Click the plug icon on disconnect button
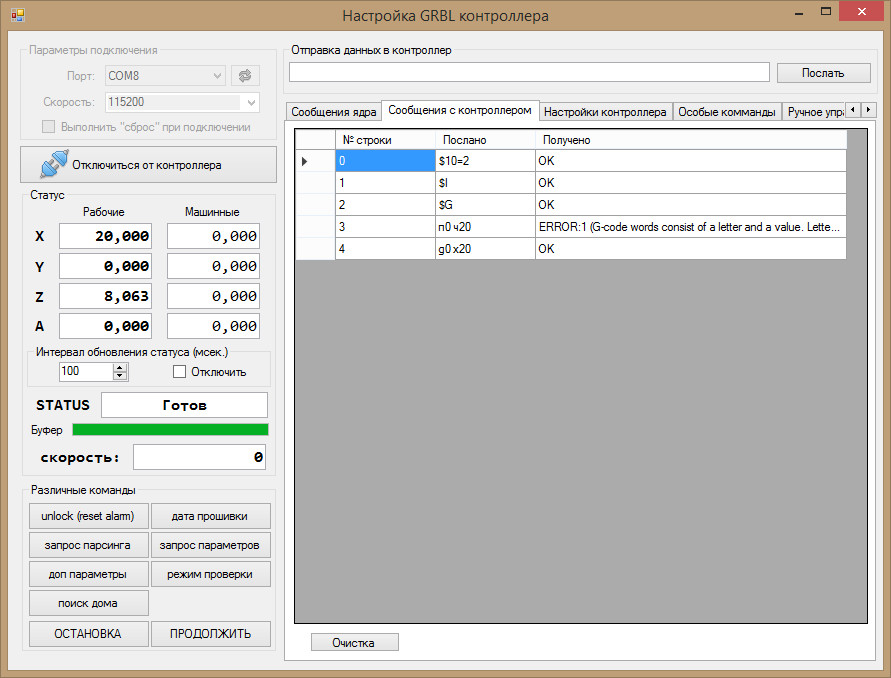 [x=54, y=164]
